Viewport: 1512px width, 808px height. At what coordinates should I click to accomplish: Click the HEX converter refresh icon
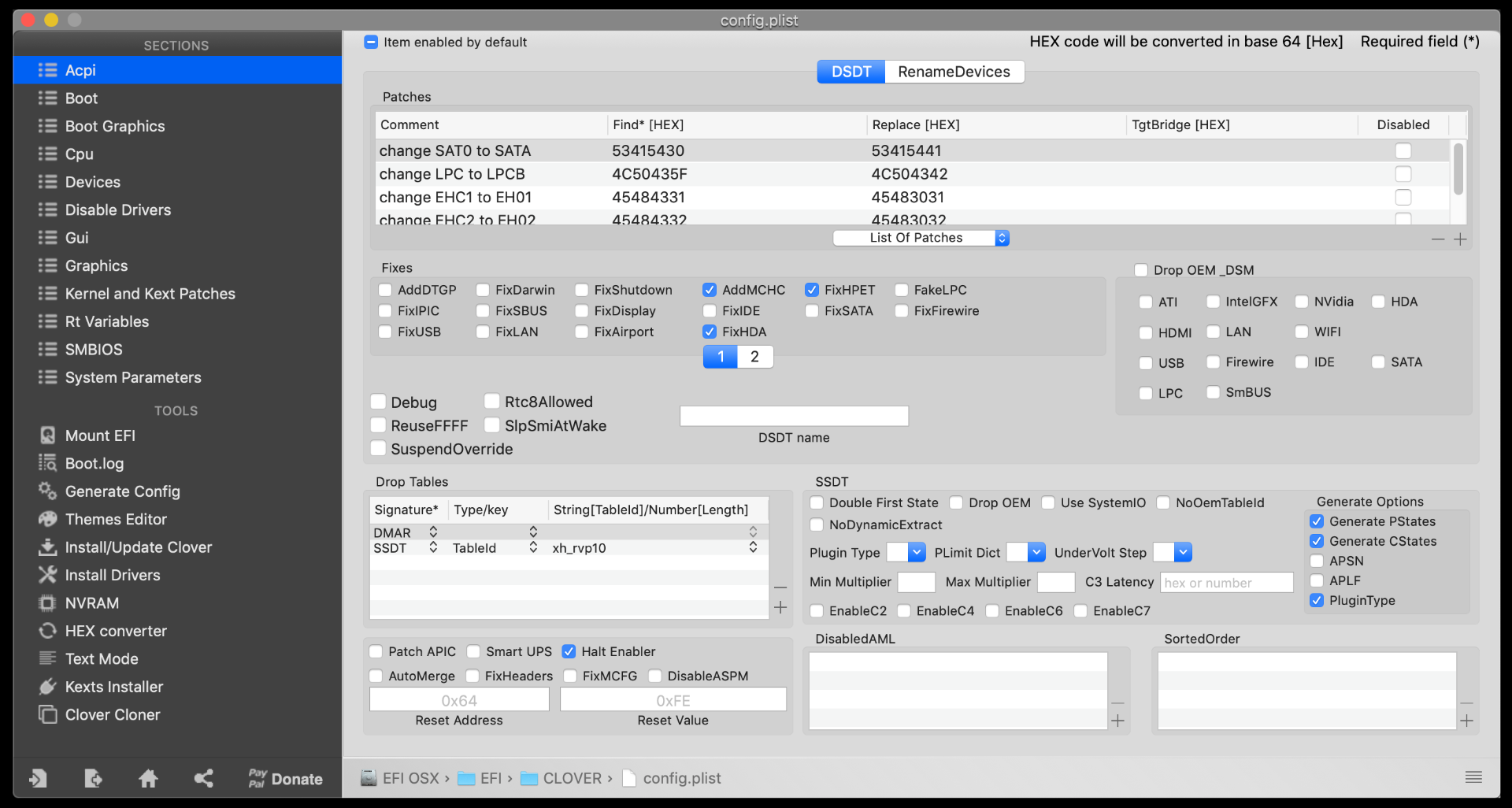click(48, 631)
